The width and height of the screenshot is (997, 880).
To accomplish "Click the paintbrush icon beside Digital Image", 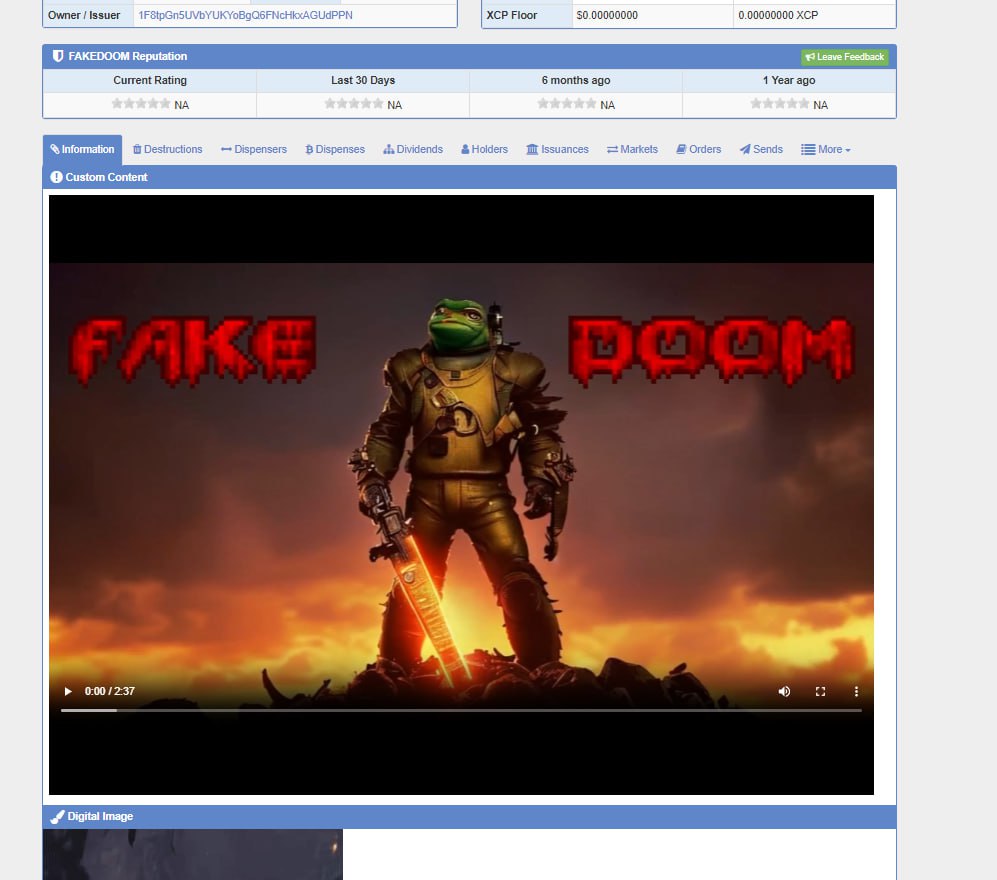I will coord(57,816).
